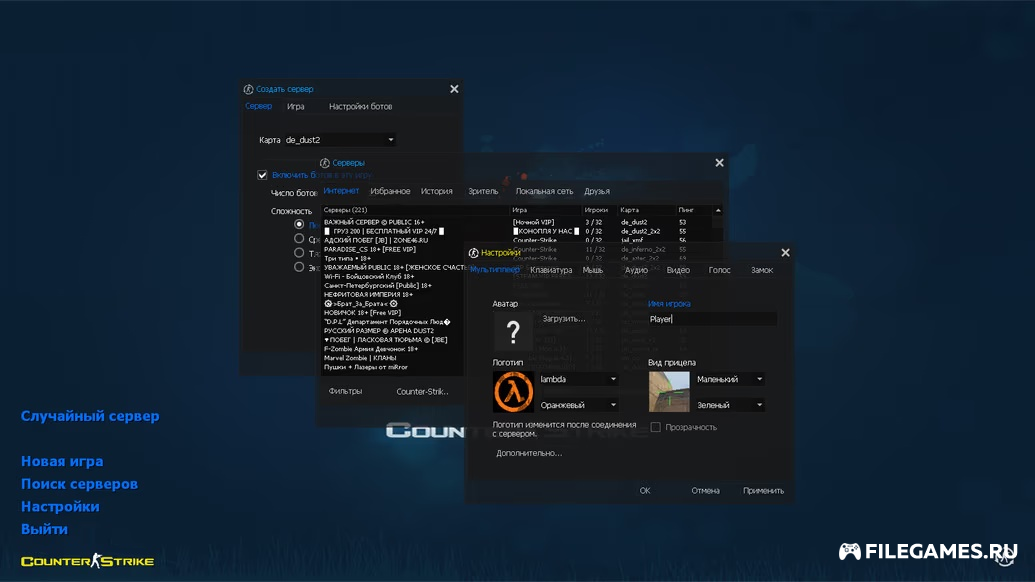Image resolution: width=1035 pixels, height=582 pixels.
Task: Switch to the История servers tab
Action: click(x=437, y=191)
